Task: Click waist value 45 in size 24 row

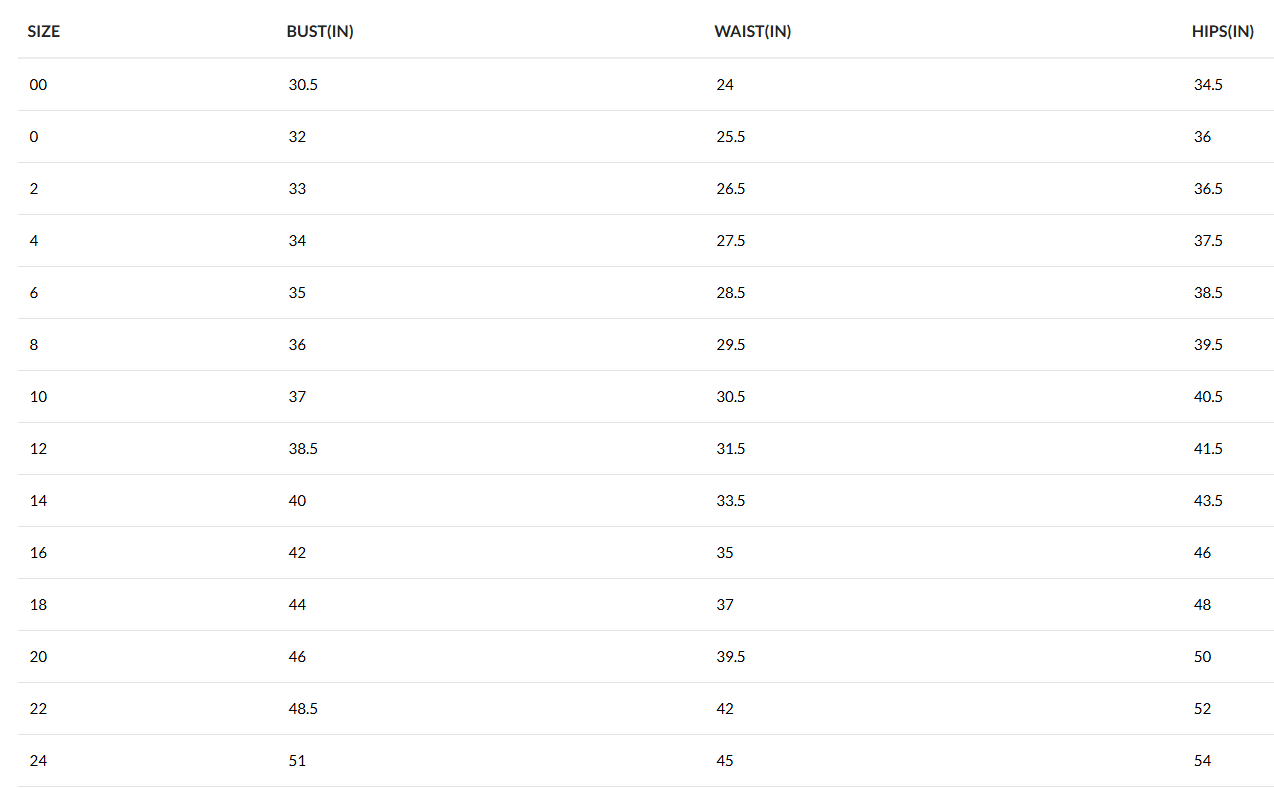Action: pyautogui.click(x=725, y=761)
